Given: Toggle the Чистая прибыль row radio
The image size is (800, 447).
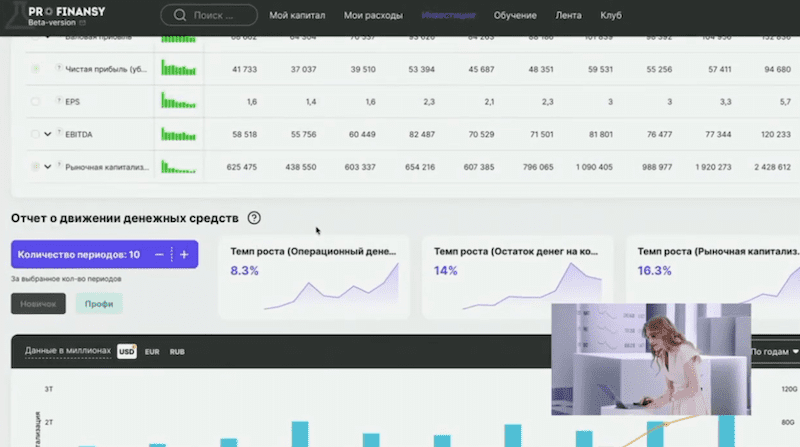Looking at the screenshot, I should pyautogui.click(x=35, y=68).
